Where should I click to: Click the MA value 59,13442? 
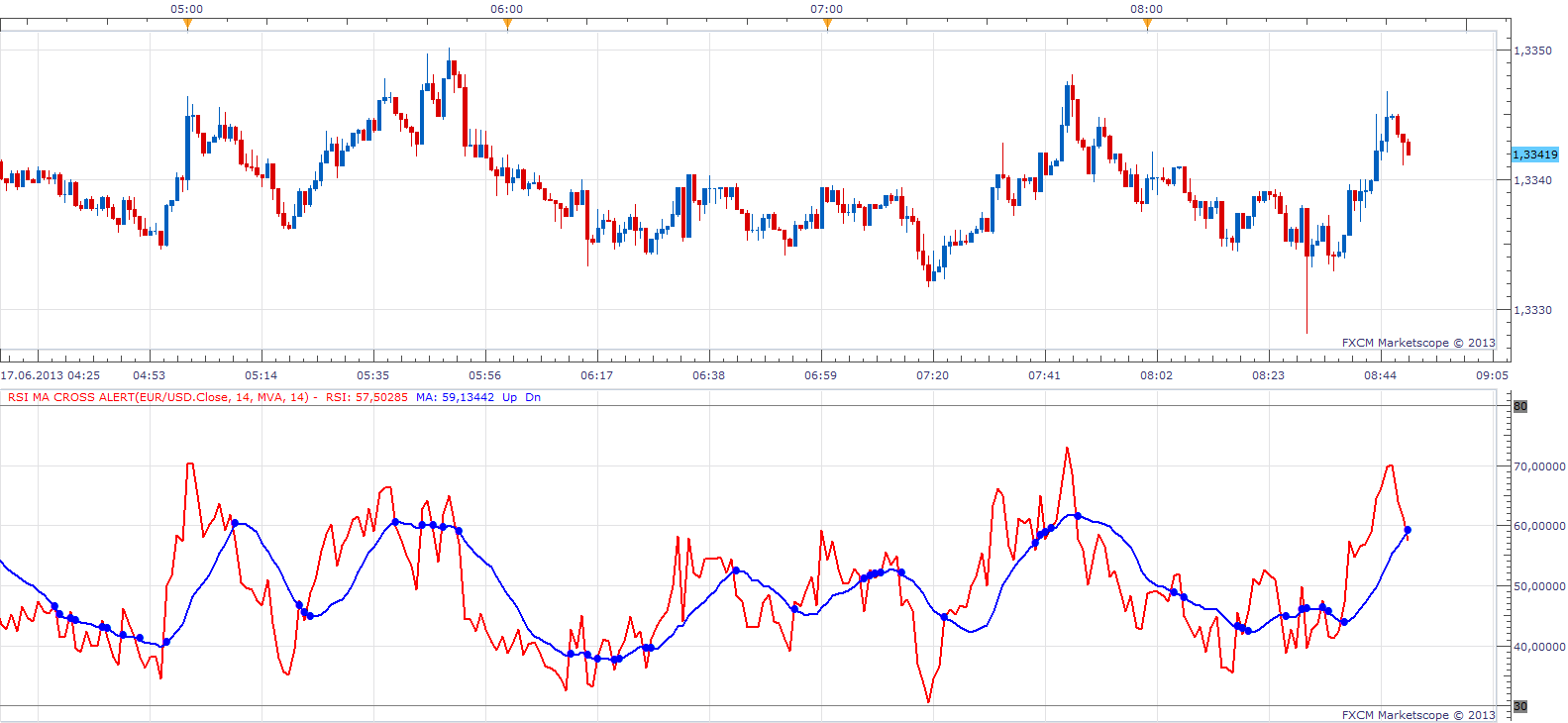[455, 397]
